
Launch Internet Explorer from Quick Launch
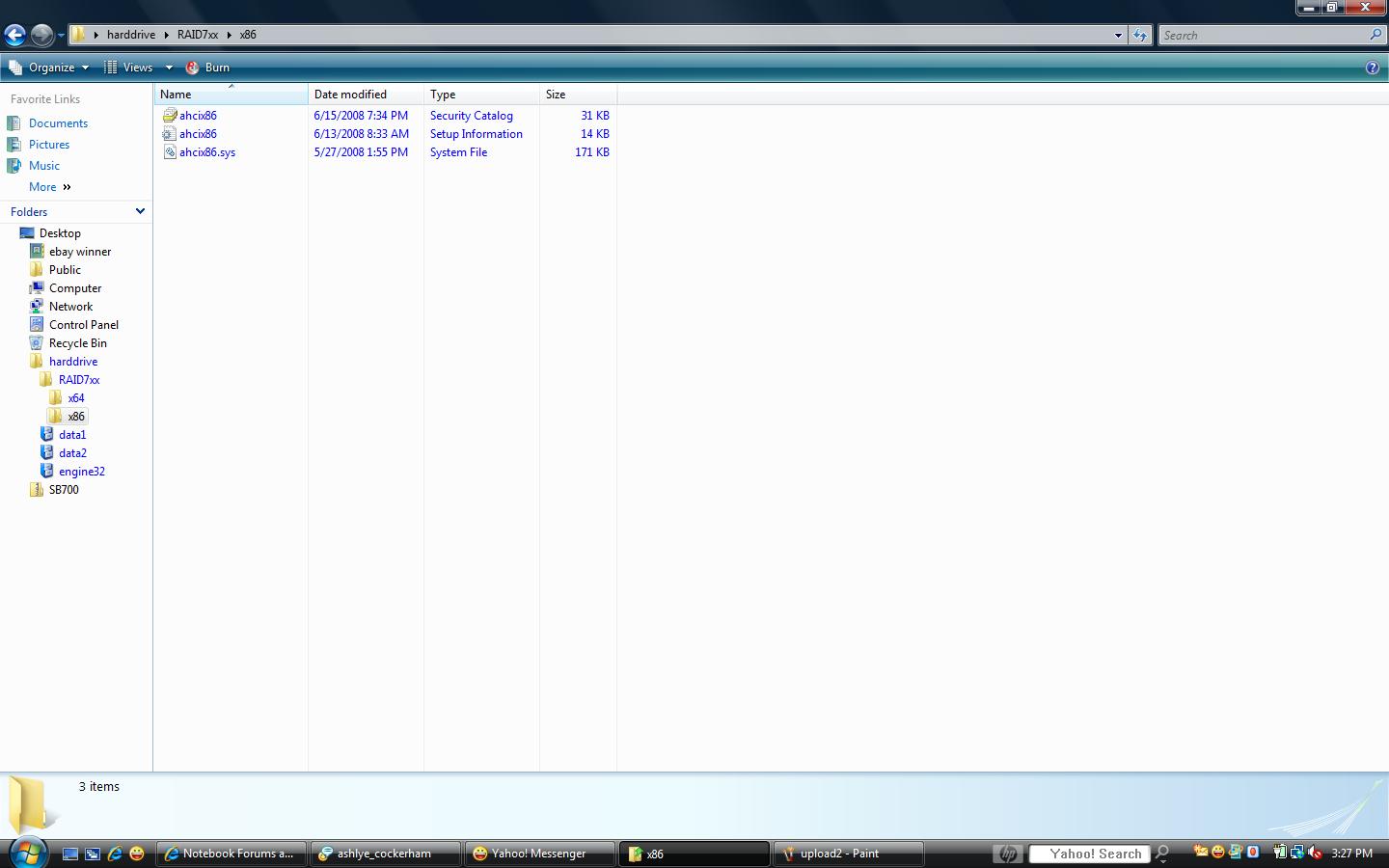(115, 854)
